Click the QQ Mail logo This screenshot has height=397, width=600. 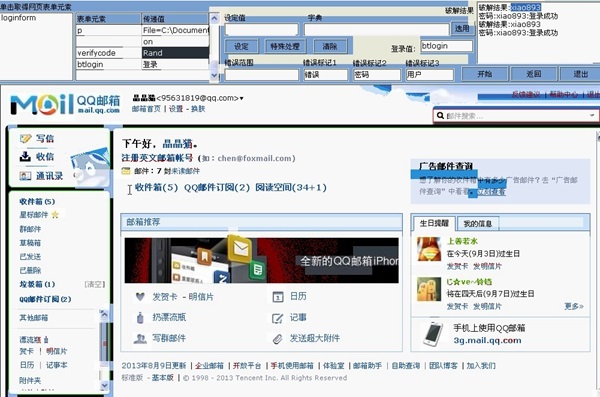click(65, 104)
